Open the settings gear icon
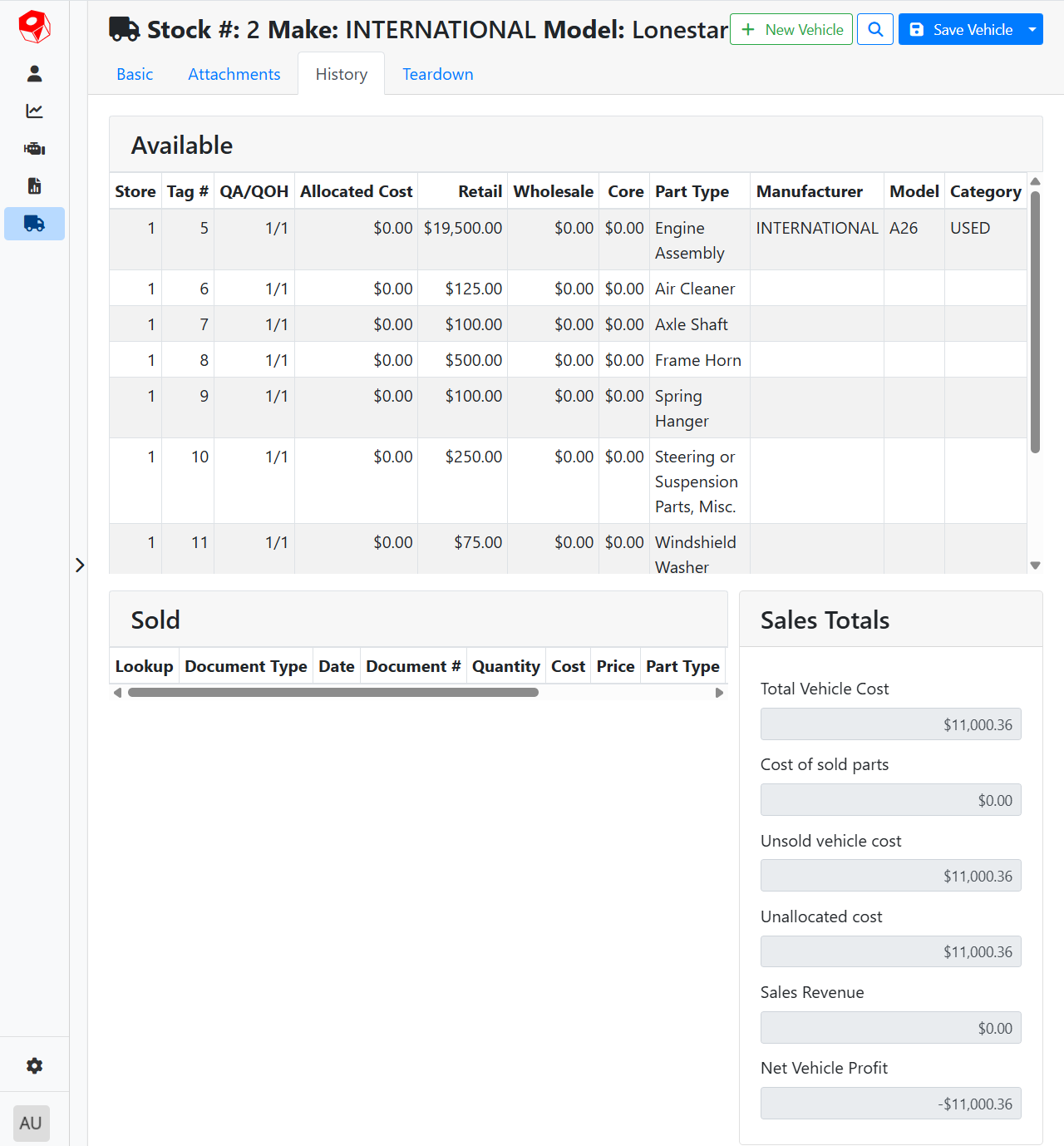The image size is (1064, 1146). pyautogui.click(x=34, y=1066)
